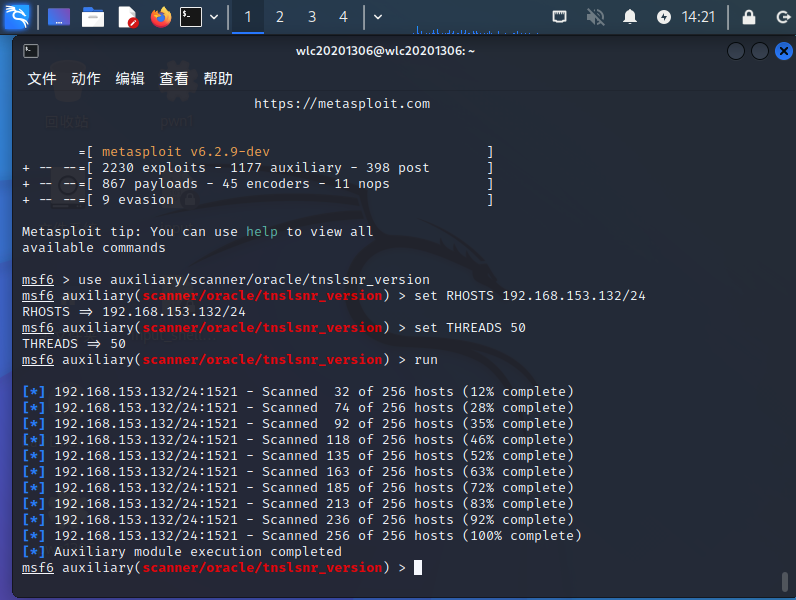Viewport: 796px width, 600px height.
Task: Lock the screen with the padlock icon
Action: [x=749, y=17]
